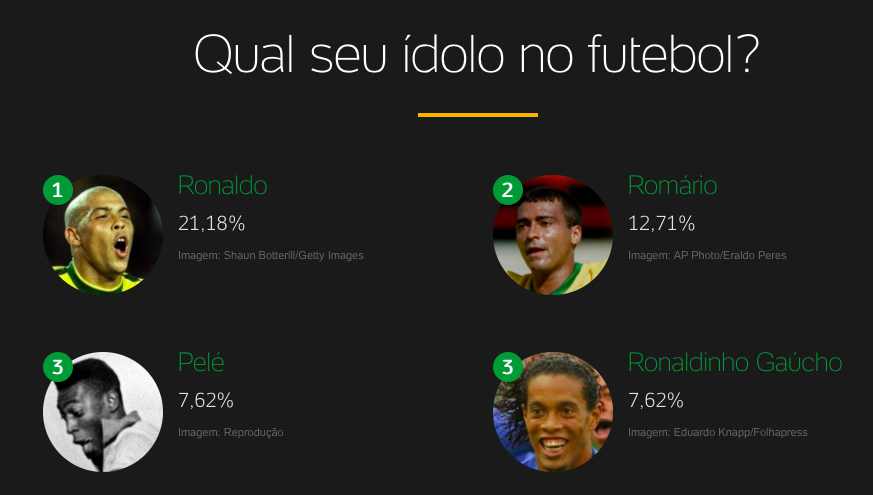Click the 21,18% vote percentage
Image resolution: width=873 pixels, height=495 pixels.
coord(211,223)
